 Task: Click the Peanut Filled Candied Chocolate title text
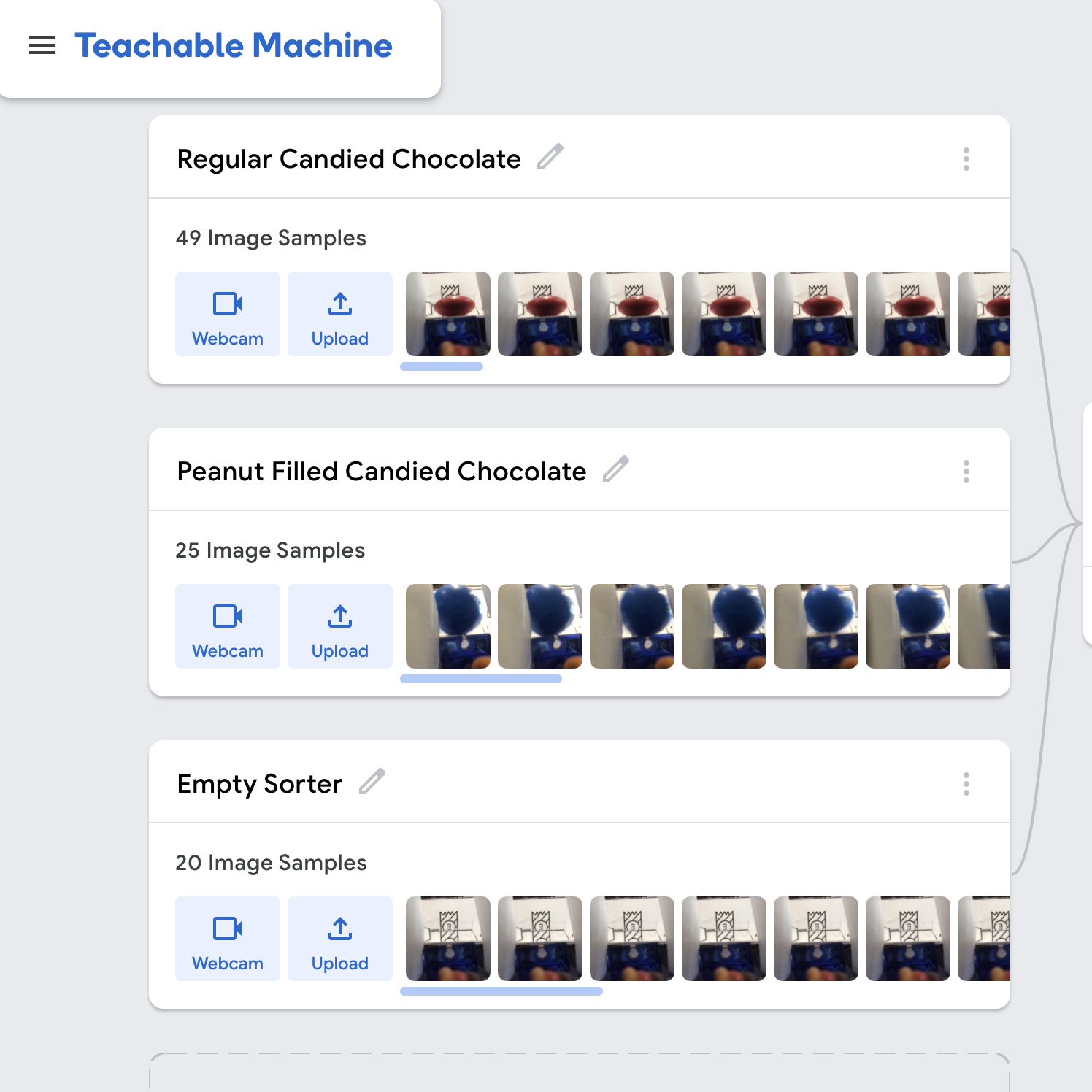tap(382, 472)
